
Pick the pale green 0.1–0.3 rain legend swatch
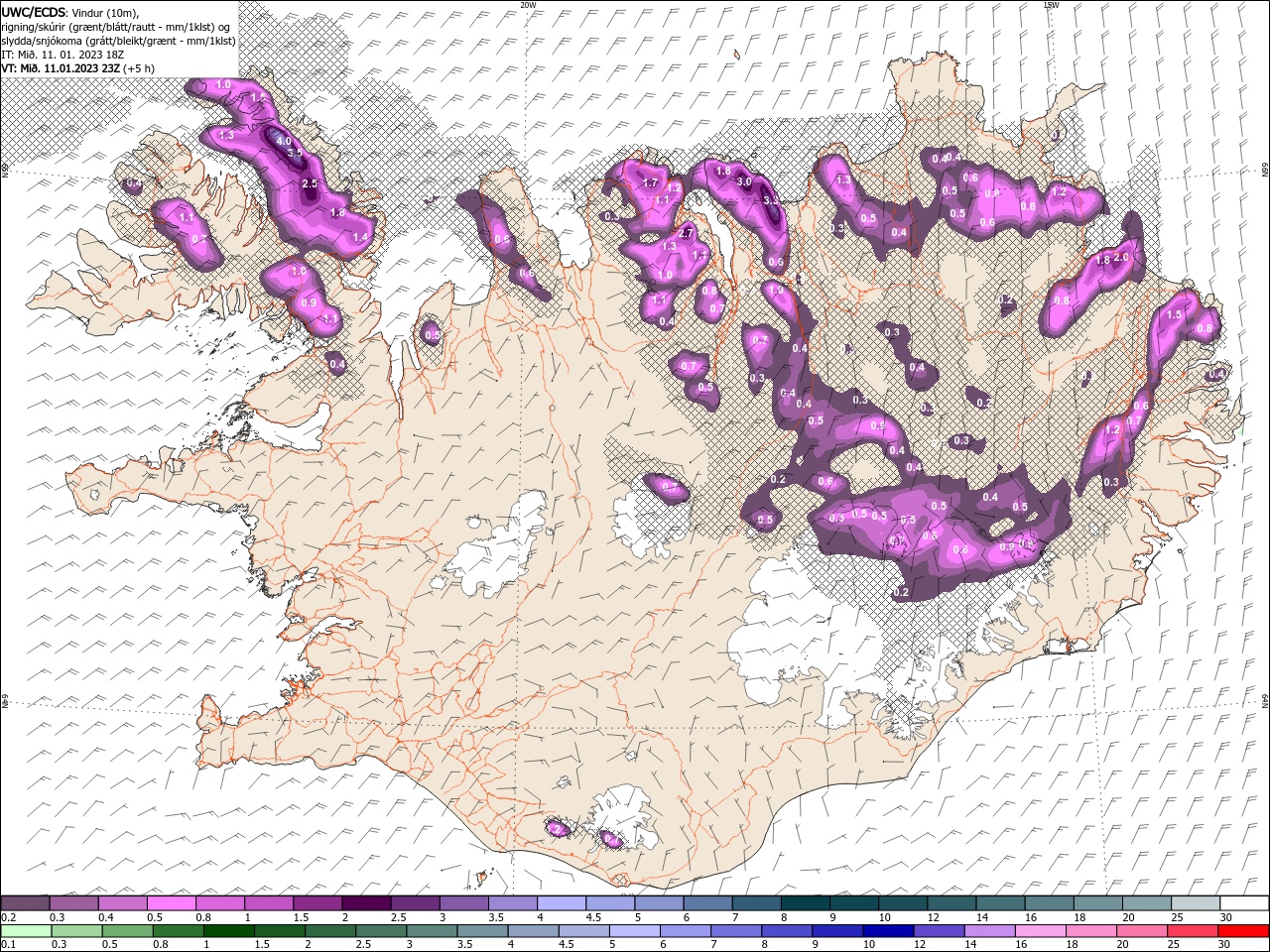(x=26, y=931)
